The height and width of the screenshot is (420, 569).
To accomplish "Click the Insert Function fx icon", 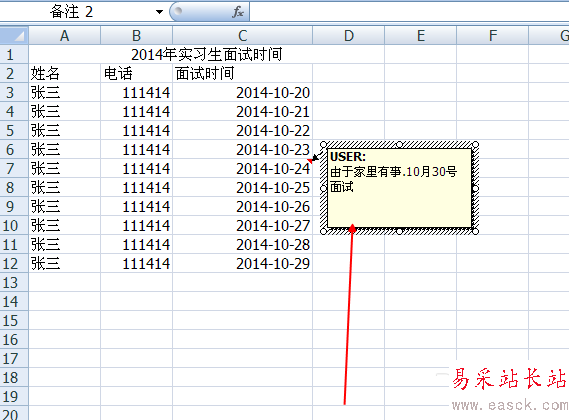I will click(x=238, y=12).
